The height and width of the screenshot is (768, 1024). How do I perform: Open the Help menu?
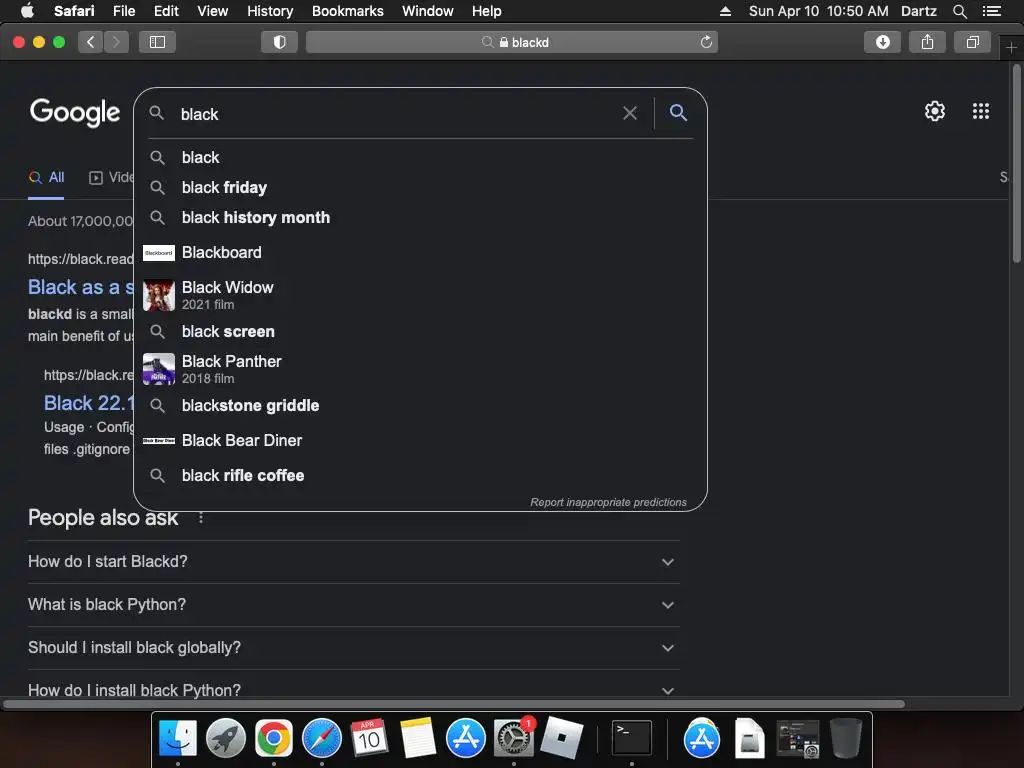click(487, 11)
